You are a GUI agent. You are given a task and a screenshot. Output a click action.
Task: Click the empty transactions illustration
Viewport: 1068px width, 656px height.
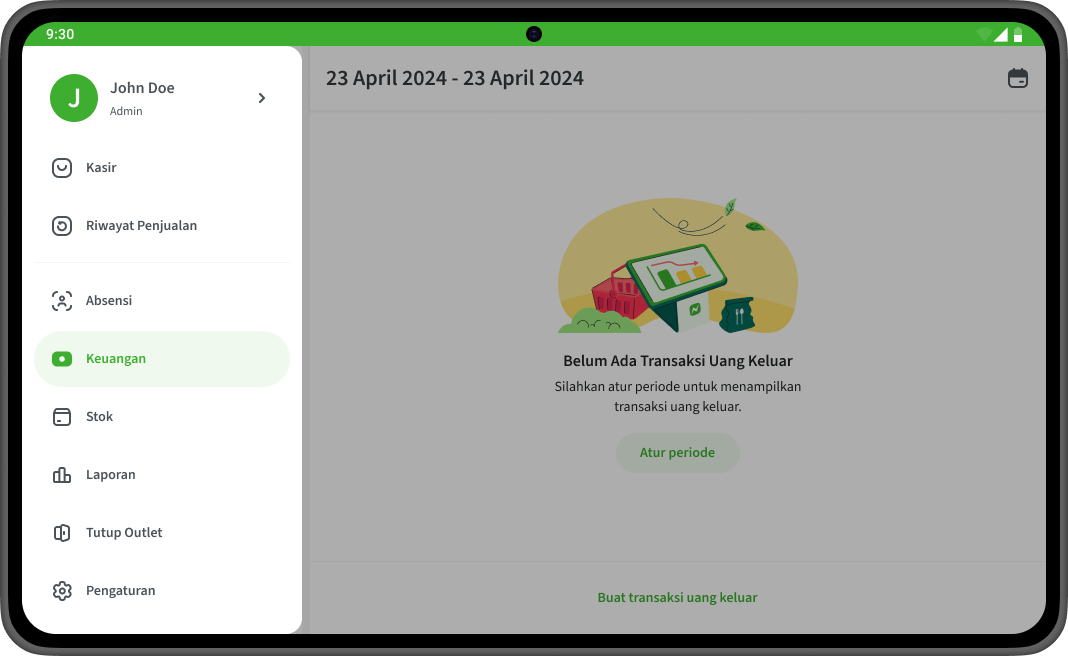pyautogui.click(x=678, y=266)
